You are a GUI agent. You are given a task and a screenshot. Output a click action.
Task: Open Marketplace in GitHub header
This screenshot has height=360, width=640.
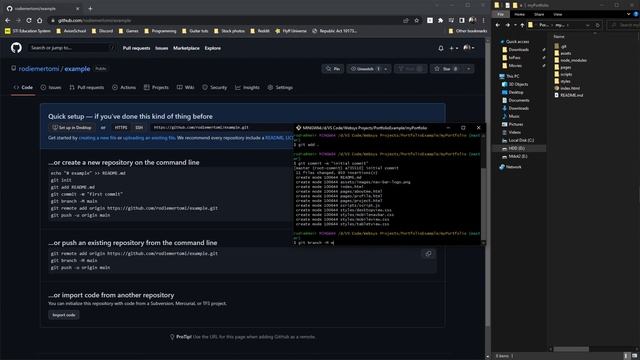pyautogui.click(x=186, y=48)
